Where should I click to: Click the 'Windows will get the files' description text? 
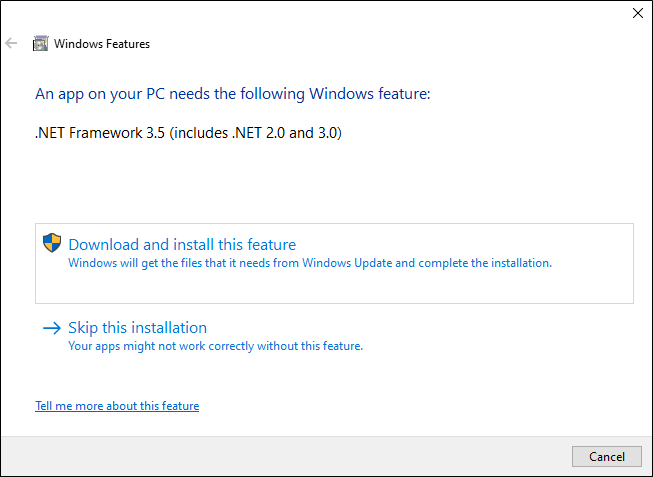(x=310, y=263)
